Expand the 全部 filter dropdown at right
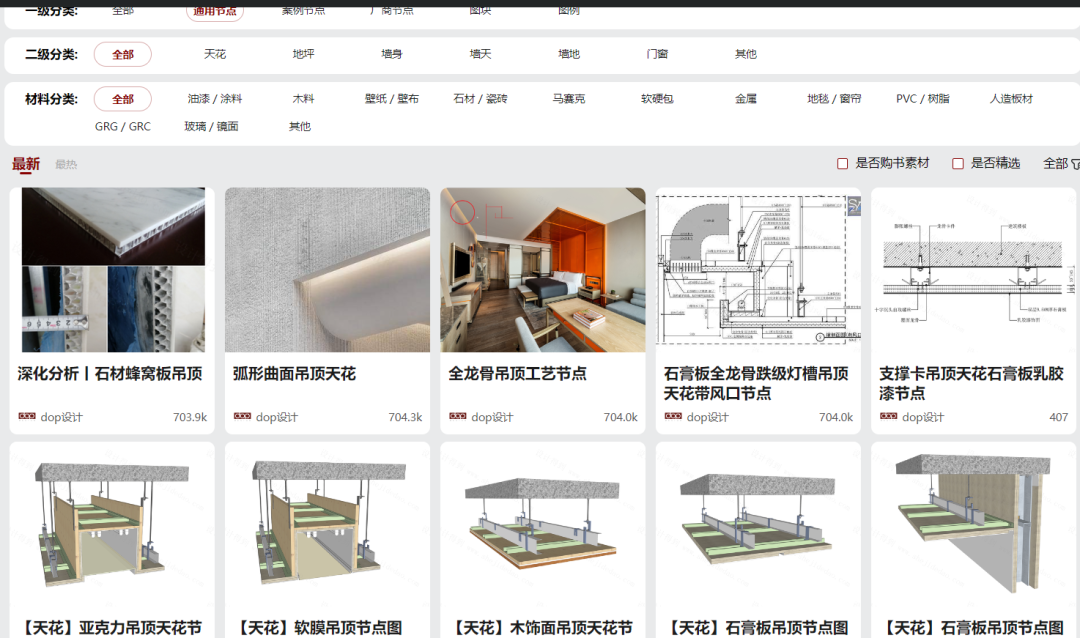The width and height of the screenshot is (1080, 638). click(1056, 164)
